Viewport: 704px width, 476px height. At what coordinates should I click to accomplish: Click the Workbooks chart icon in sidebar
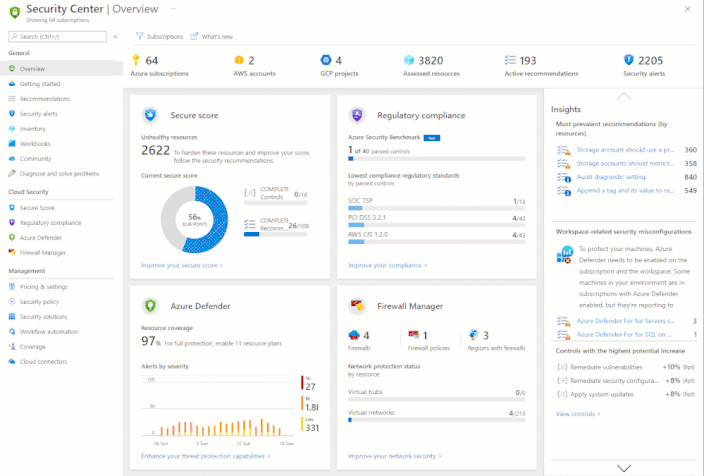click(12, 144)
